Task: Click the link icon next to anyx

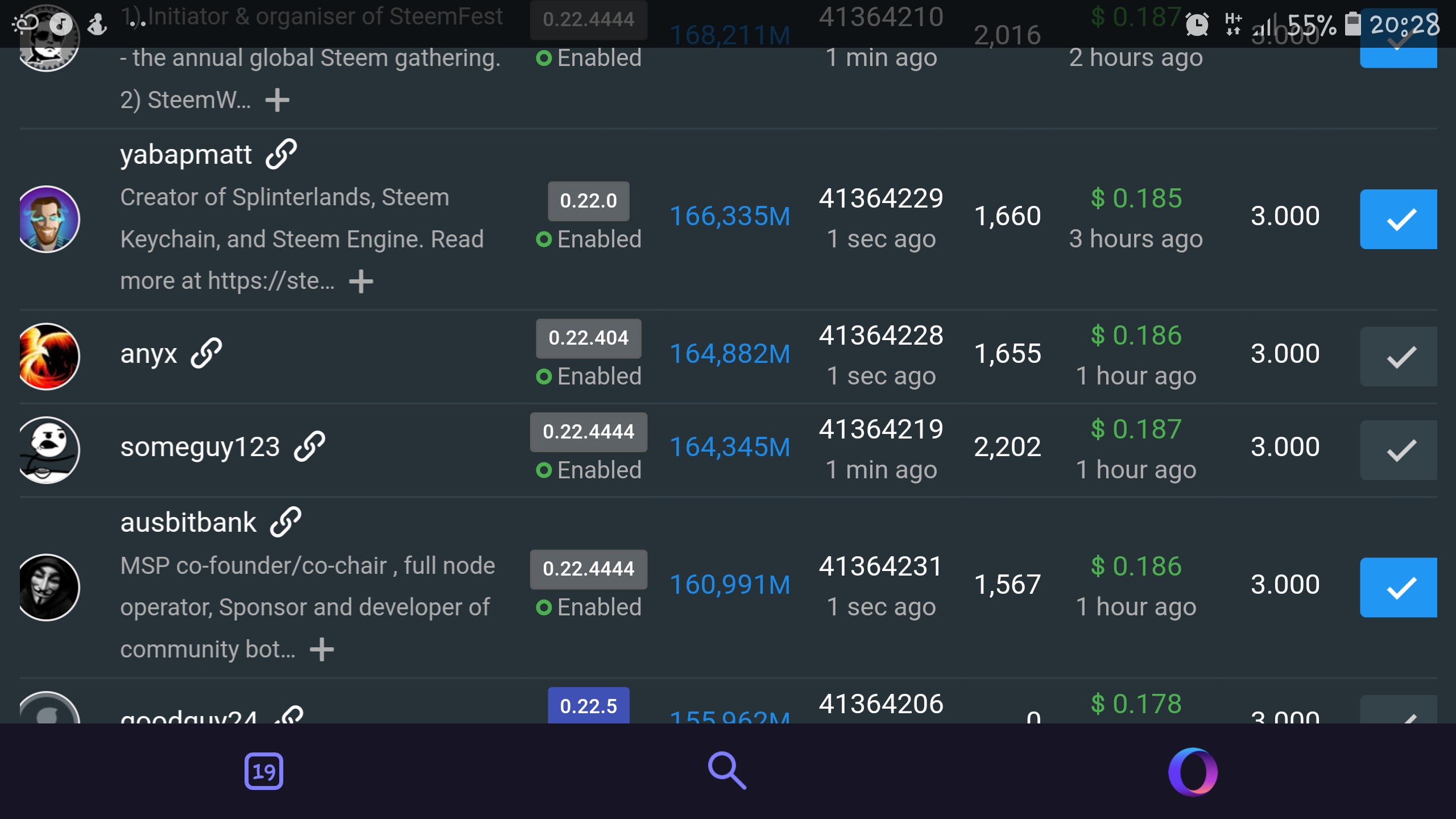Action: pyautogui.click(x=206, y=353)
